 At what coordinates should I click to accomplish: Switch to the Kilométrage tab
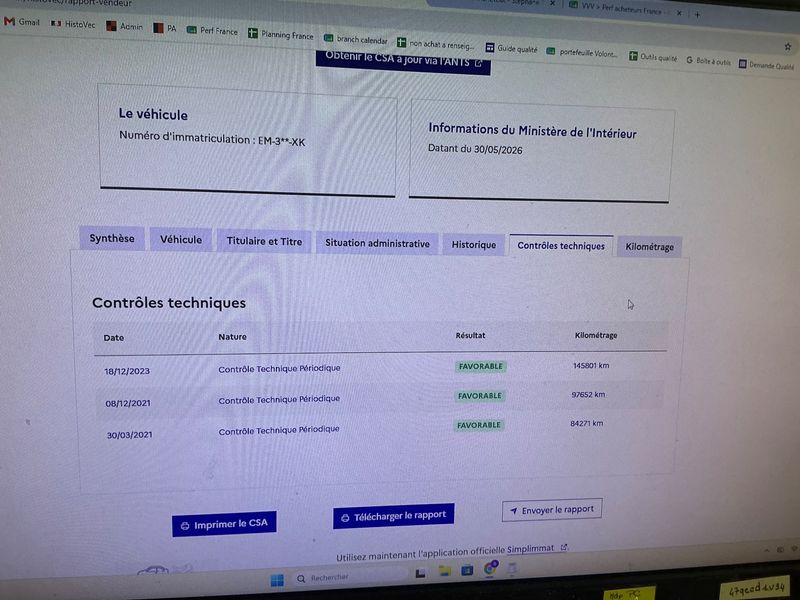(649, 247)
